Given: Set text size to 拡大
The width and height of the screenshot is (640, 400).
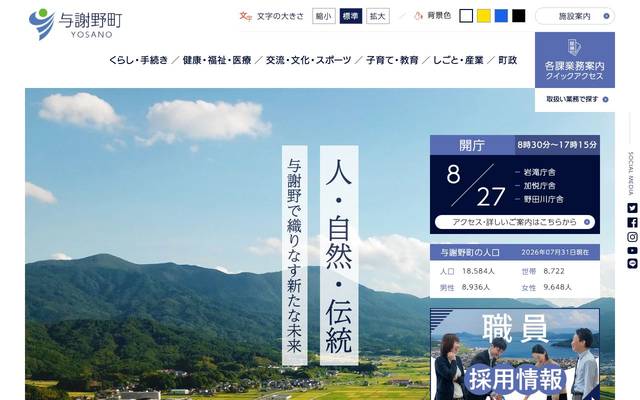Looking at the screenshot, I should [378, 16].
